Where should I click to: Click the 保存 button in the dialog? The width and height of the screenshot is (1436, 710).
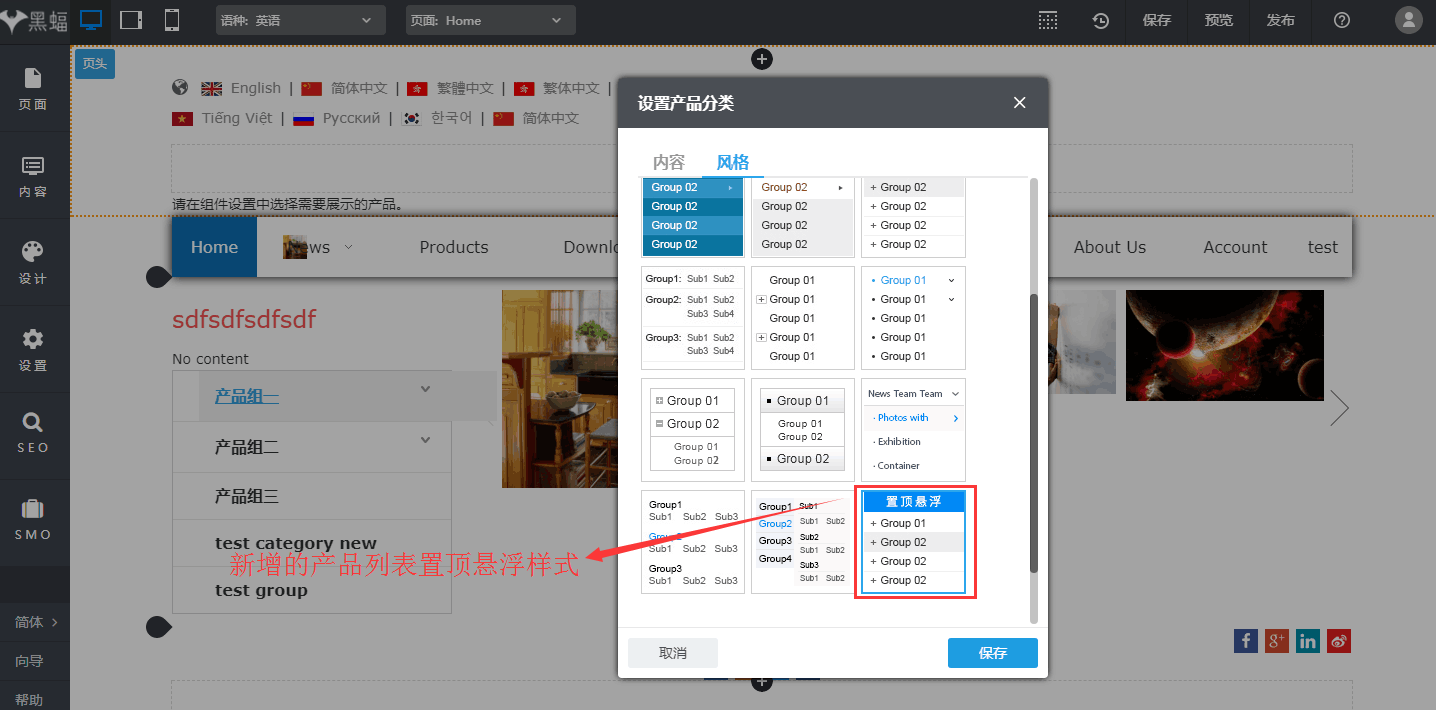click(x=992, y=652)
